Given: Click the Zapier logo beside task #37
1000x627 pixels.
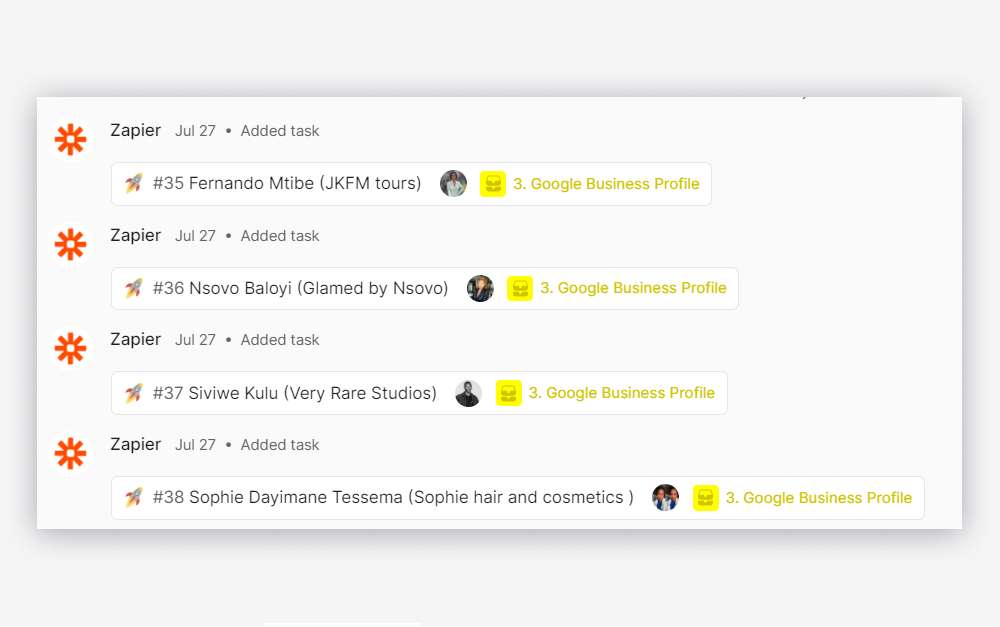Looking at the screenshot, I should click(x=70, y=348).
